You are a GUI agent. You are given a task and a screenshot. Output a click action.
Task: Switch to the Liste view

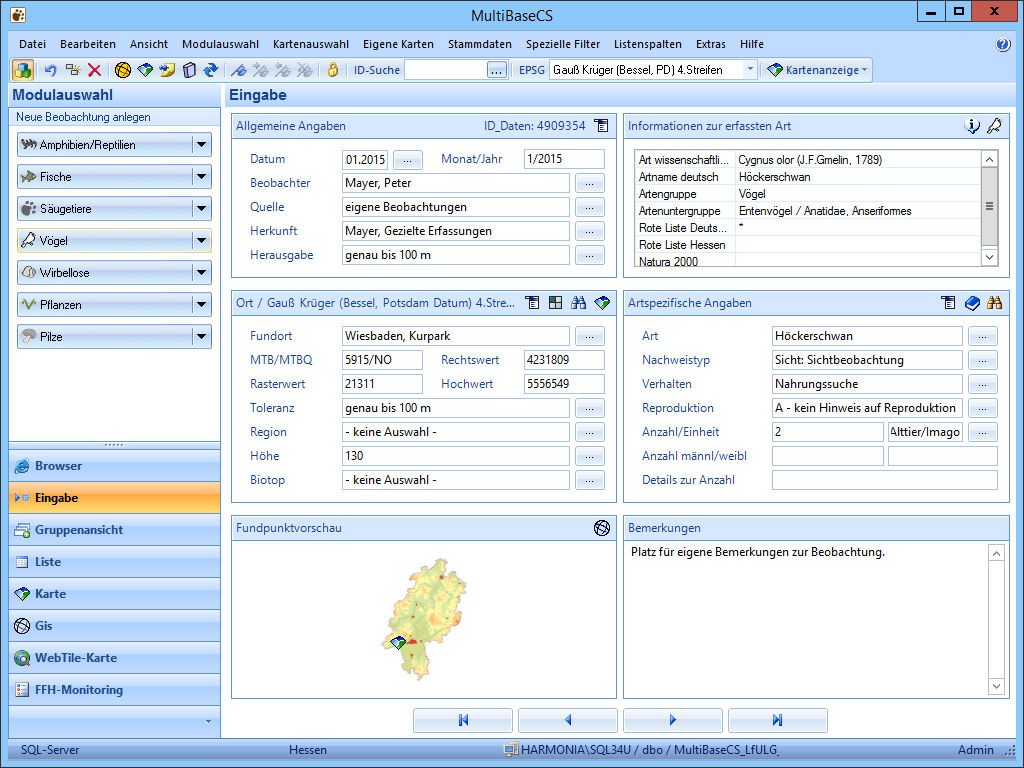[114, 562]
